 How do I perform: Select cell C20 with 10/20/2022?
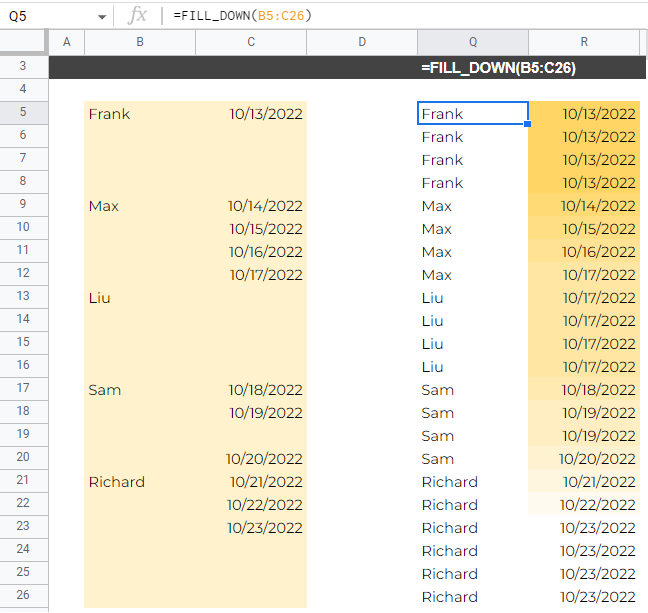pyautogui.click(x=251, y=458)
